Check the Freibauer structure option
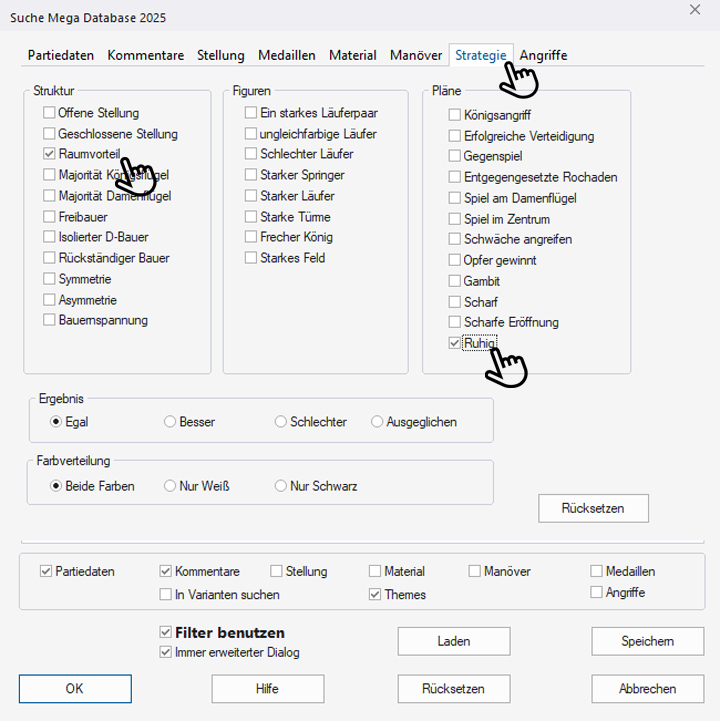The height and width of the screenshot is (721, 720). coord(50,217)
